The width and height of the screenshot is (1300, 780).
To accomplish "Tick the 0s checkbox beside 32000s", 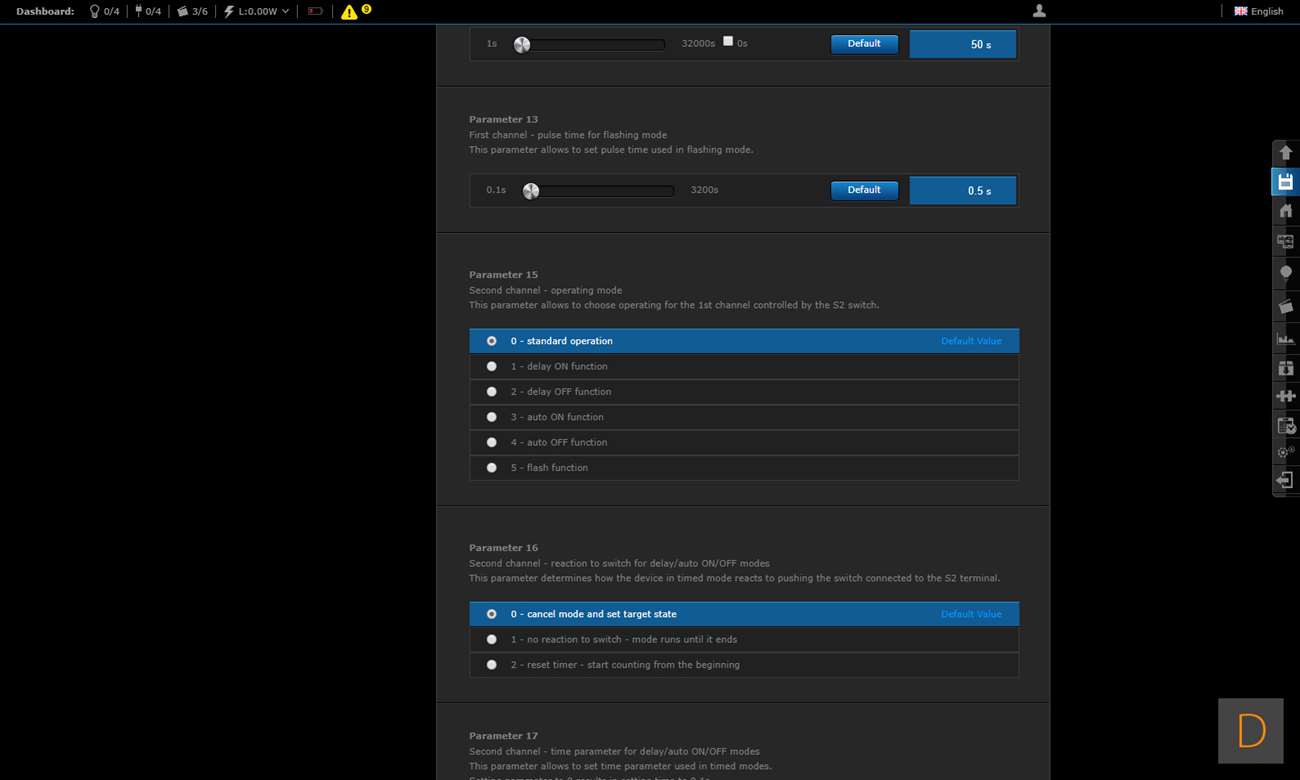I will coord(728,42).
